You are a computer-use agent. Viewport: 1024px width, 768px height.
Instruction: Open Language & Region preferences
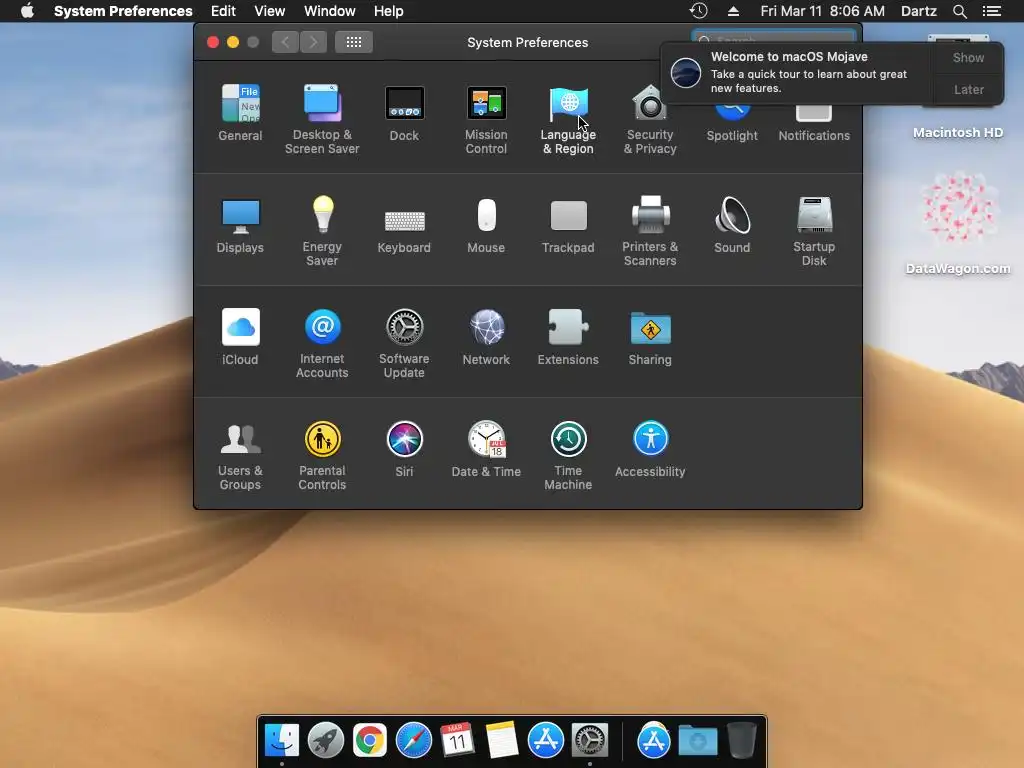568,119
